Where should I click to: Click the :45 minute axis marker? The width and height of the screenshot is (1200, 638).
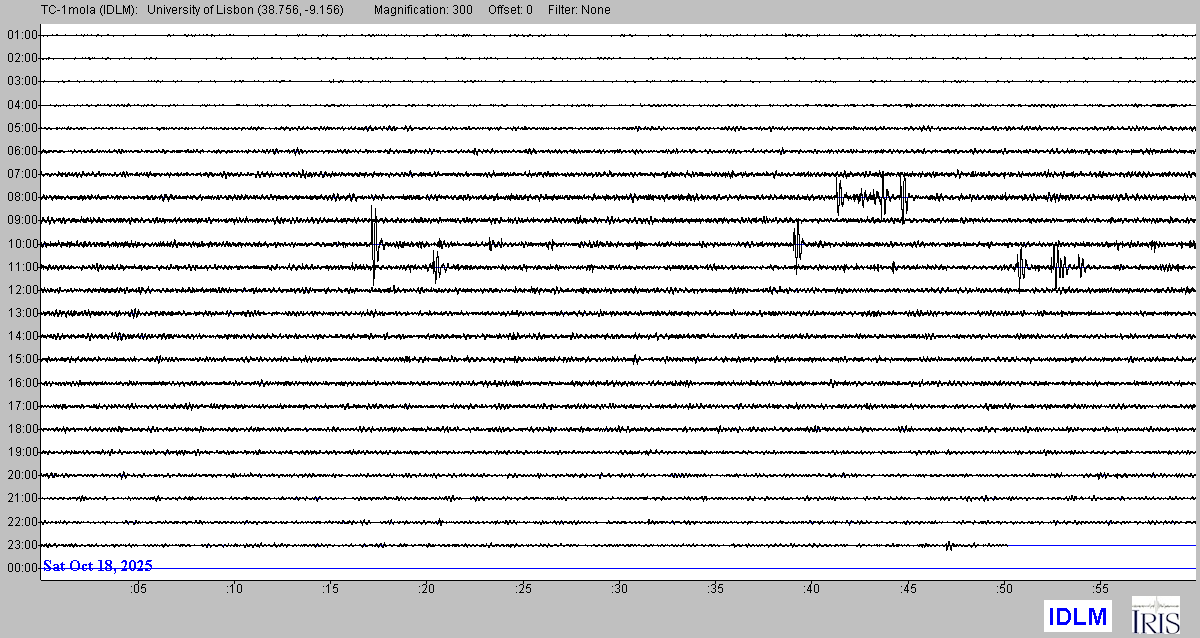pyautogui.click(x=908, y=589)
